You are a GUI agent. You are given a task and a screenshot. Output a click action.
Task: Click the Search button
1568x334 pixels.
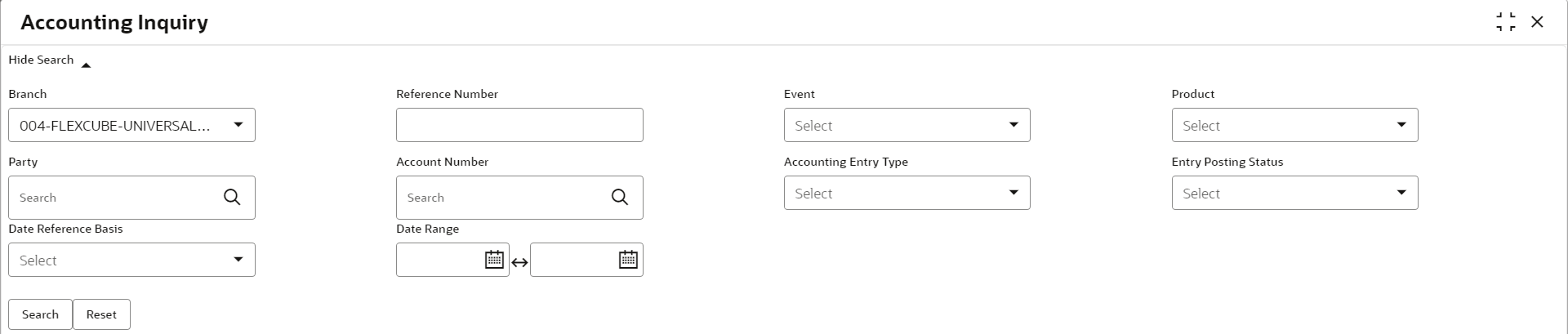tap(40, 314)
